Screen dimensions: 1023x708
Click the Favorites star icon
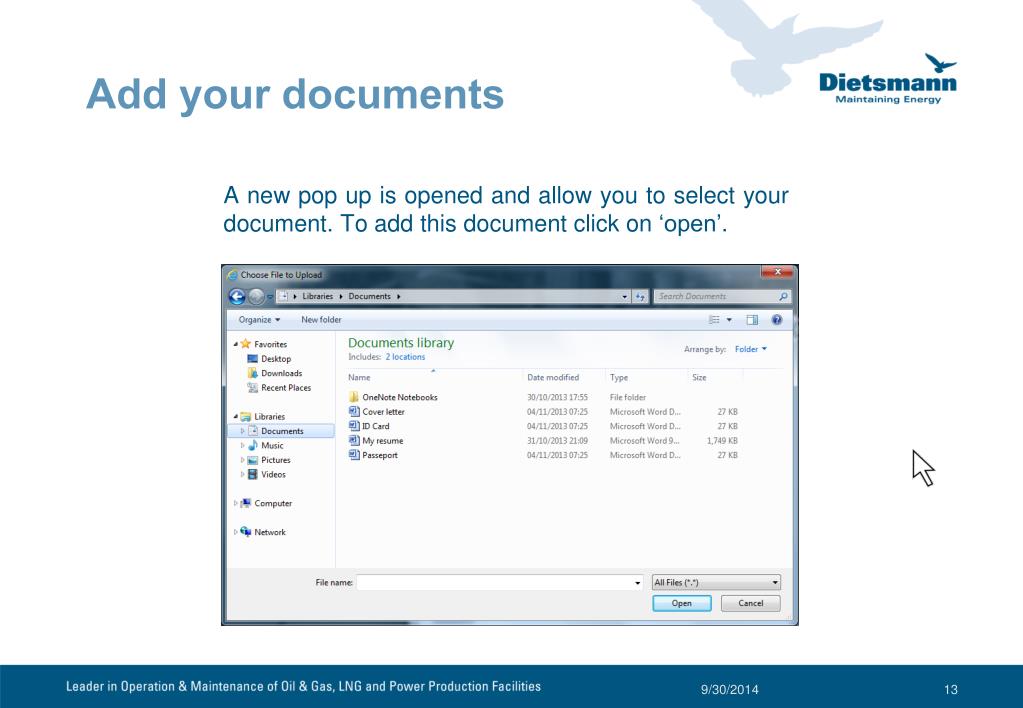coord(245,344)
